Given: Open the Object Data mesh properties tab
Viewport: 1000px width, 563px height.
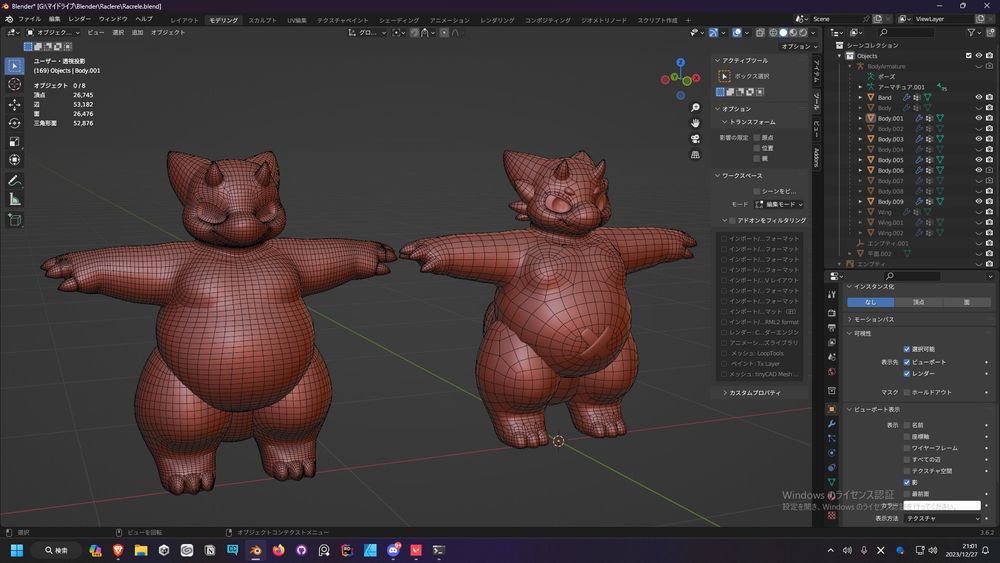Looking at the screenshot, I should [x=832, y=483].
